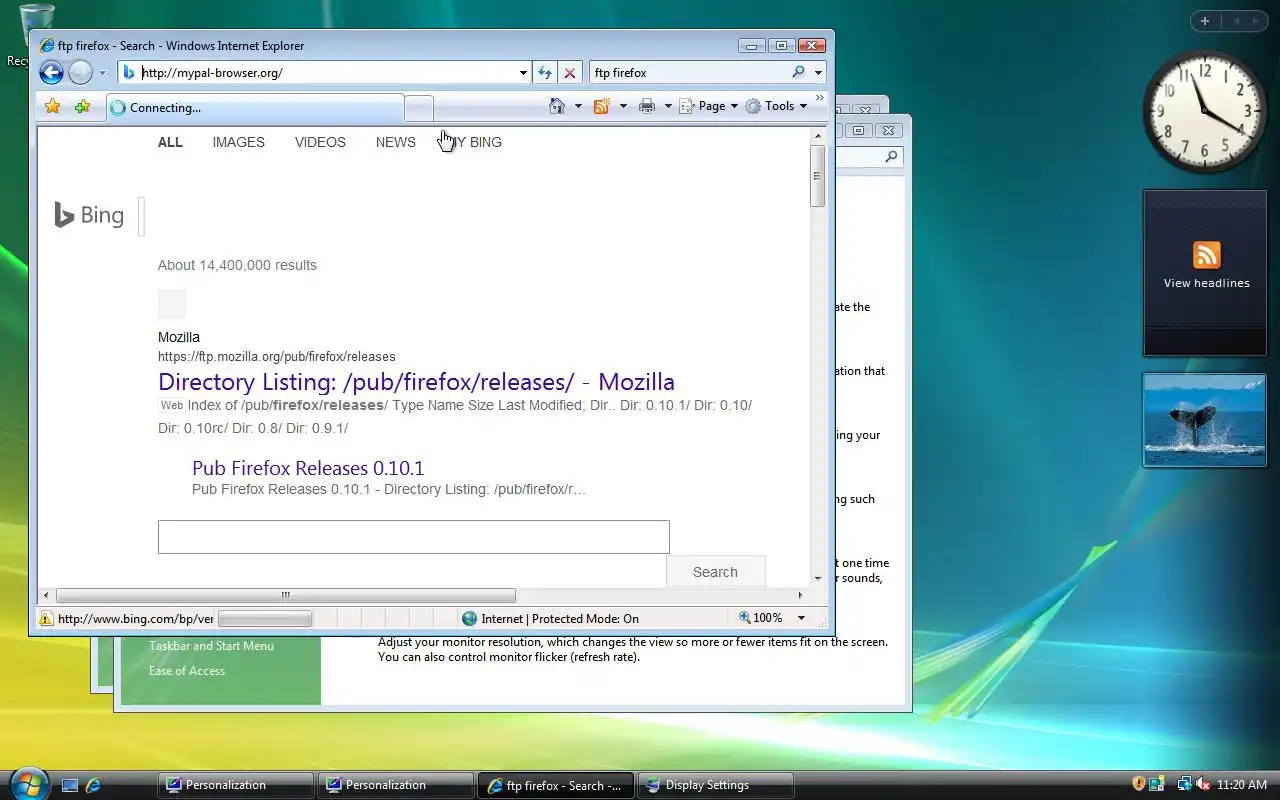The height and width of the screenshot is (800, 1280).
Task: Switch to VIDEOS search results
Action: [x=320, y=142]
